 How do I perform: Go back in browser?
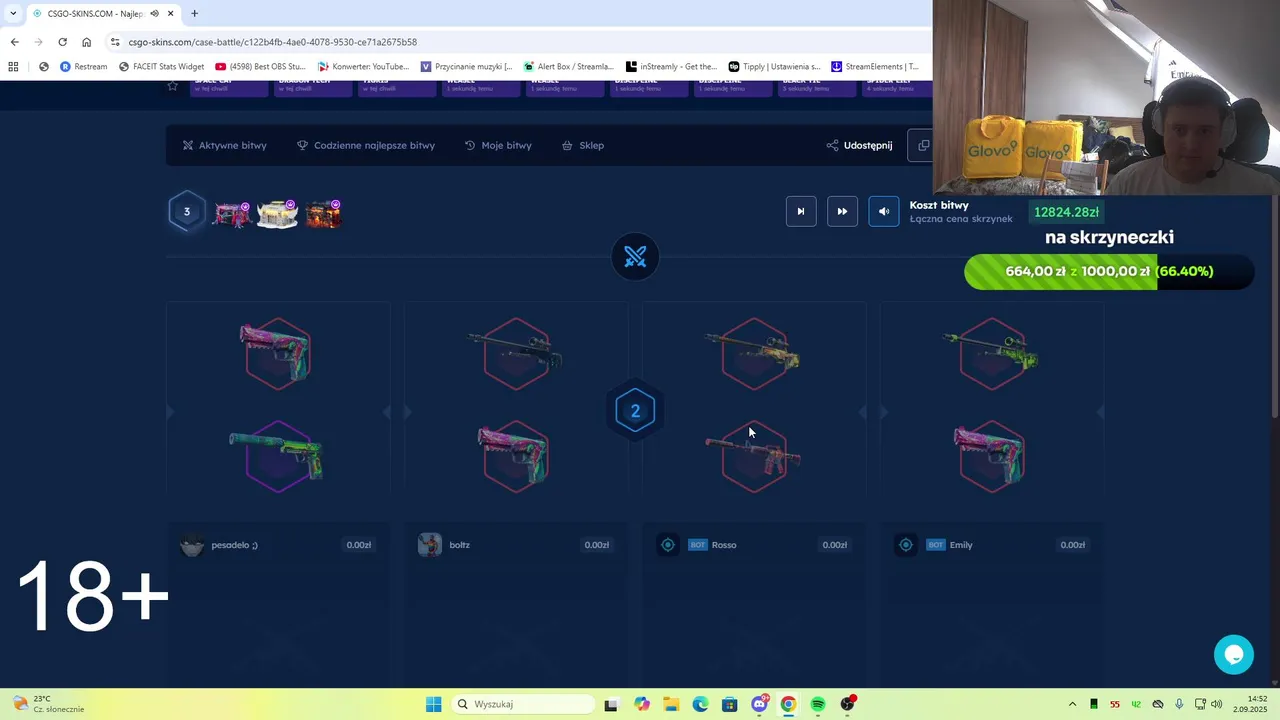coord(14,42)
